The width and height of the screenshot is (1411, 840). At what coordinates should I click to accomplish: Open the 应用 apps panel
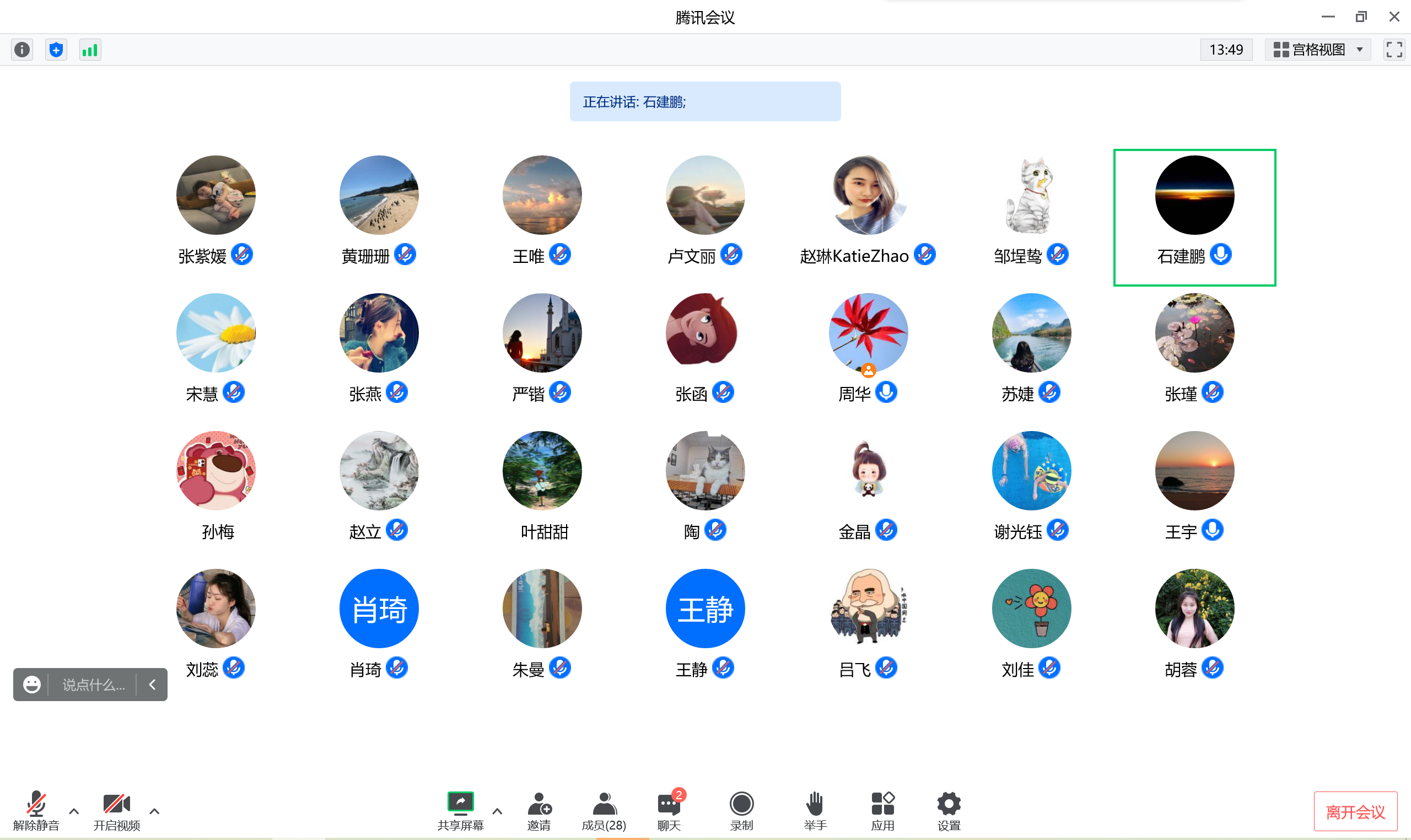pos(882,811)
